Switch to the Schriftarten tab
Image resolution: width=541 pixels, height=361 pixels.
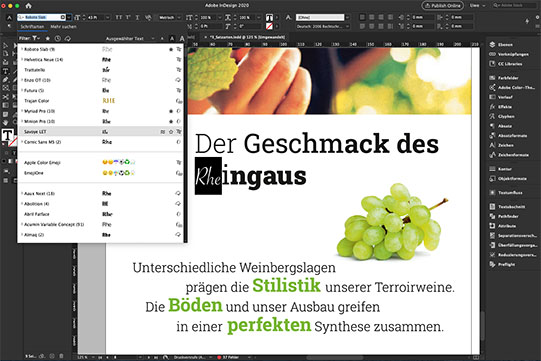coord(32,27)
